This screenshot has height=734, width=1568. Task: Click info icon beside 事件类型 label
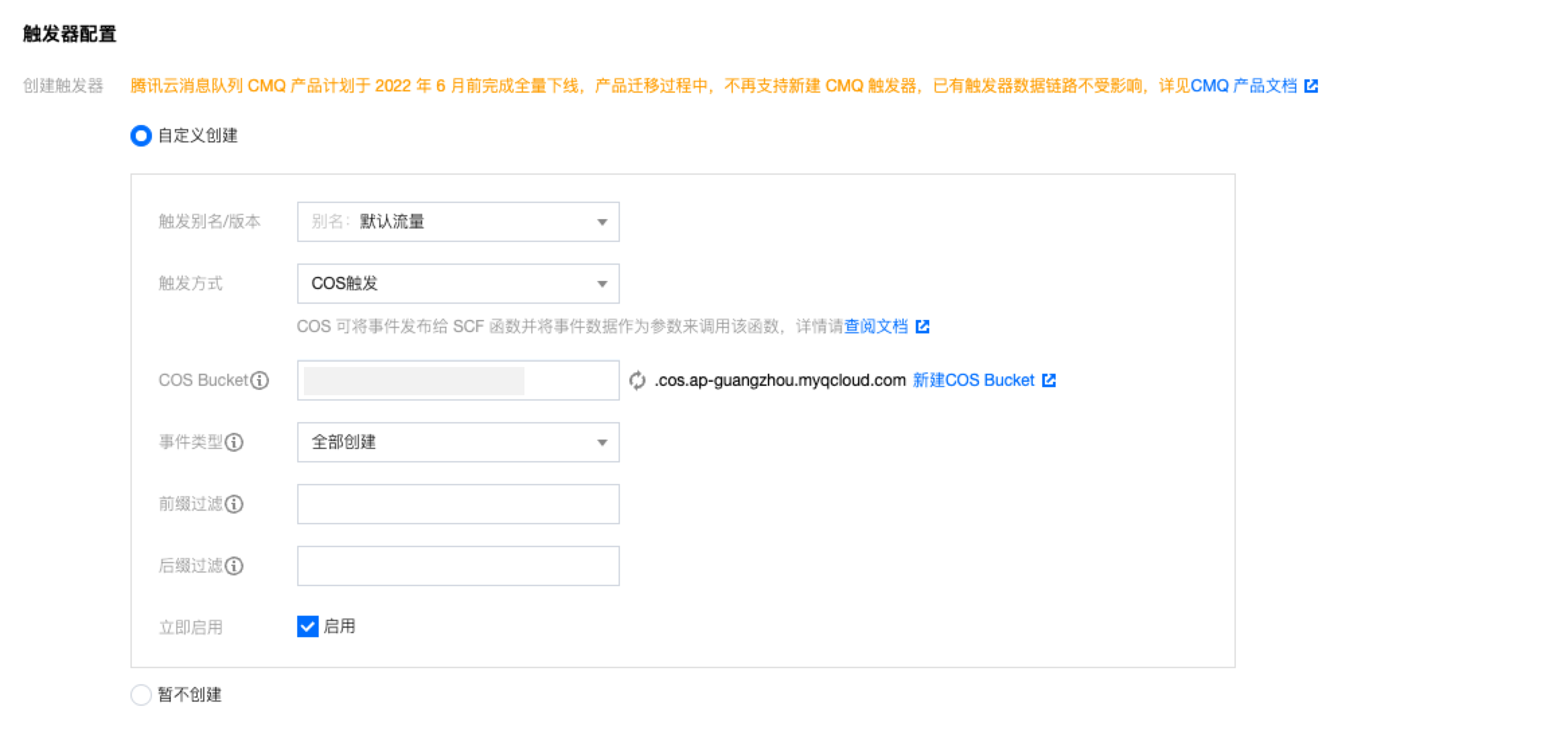234,442
